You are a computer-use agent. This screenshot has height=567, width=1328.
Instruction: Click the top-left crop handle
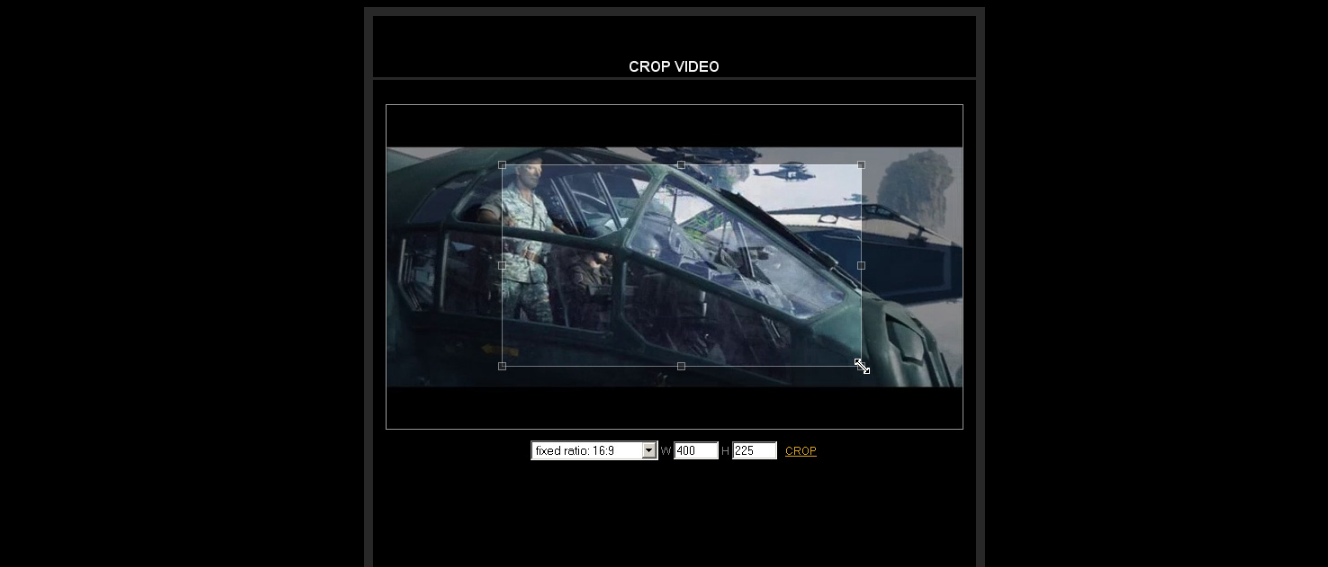coord(502,165)
